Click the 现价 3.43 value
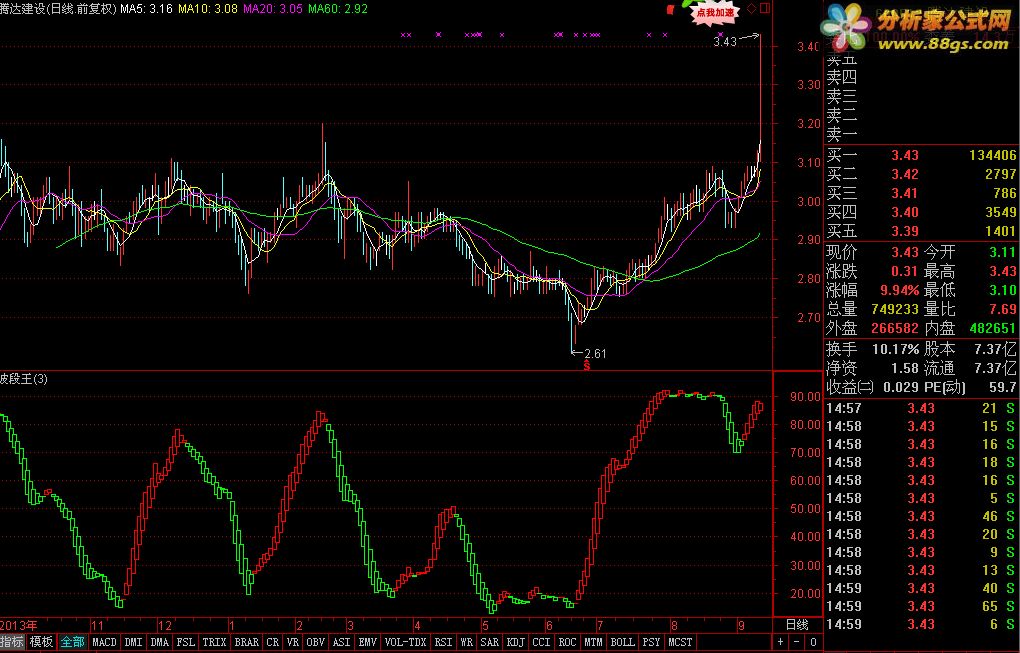1020x653 pixels. pyautogui.click(x=905, y=252)
